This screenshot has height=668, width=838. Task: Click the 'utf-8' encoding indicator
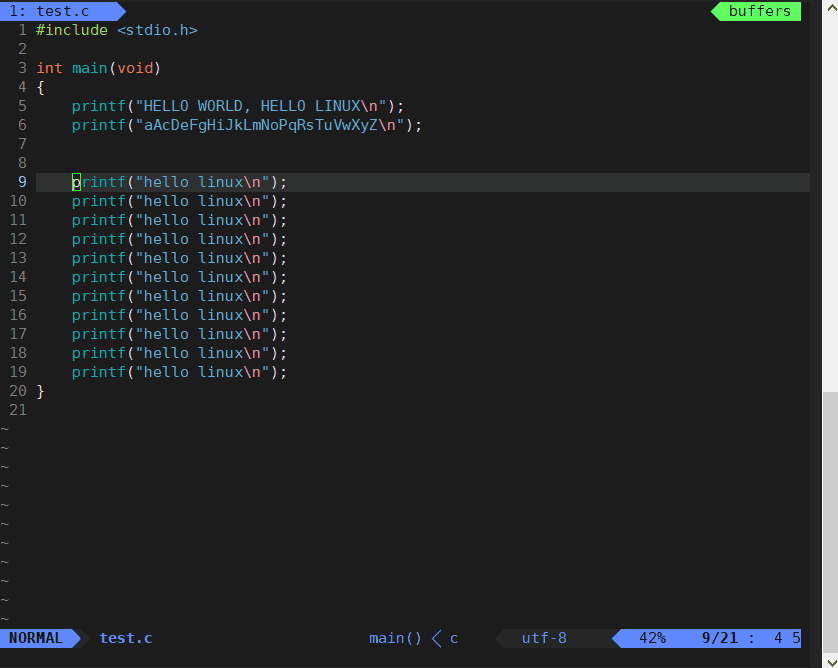[544, 638]
